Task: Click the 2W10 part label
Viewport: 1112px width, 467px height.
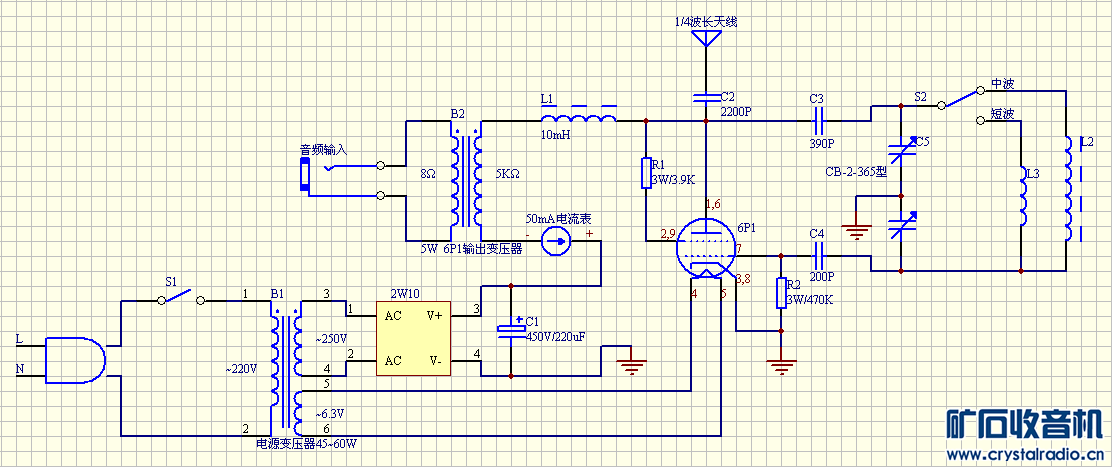Action: (404, 293)
